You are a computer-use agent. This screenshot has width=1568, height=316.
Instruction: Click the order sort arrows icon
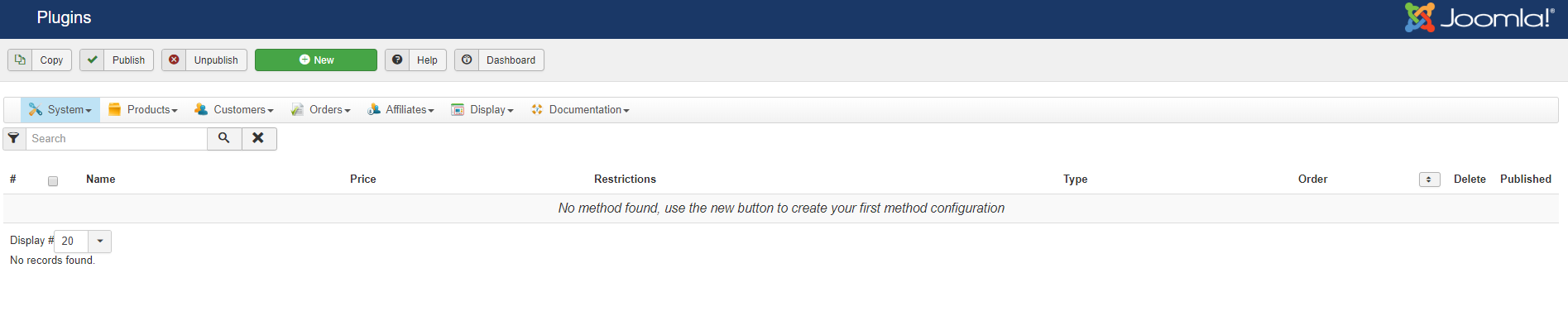pos(1429,180)
